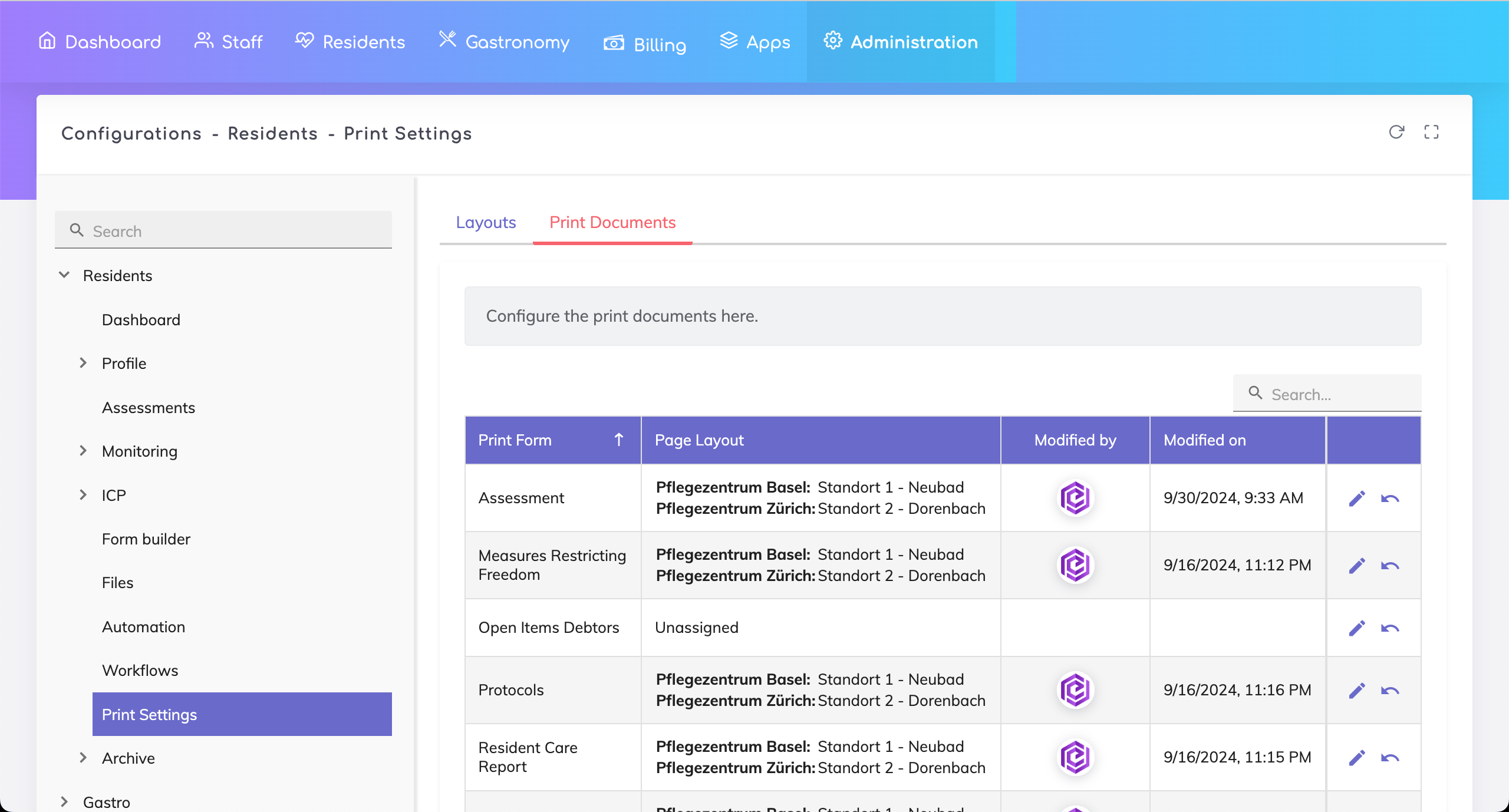Viewport: 1509px width, 812px height.
Task: Edit the Resident Care Report row
Action: pos(1357,758)
